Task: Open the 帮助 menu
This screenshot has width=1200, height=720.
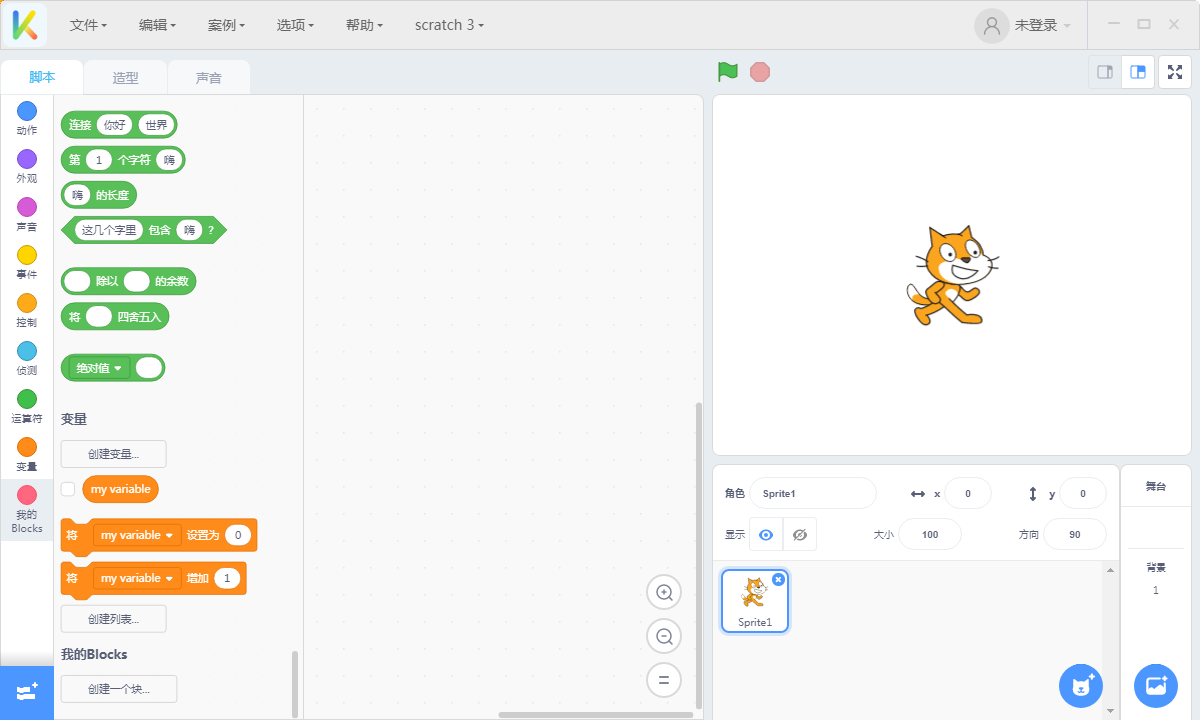Action: click(364, 25)
